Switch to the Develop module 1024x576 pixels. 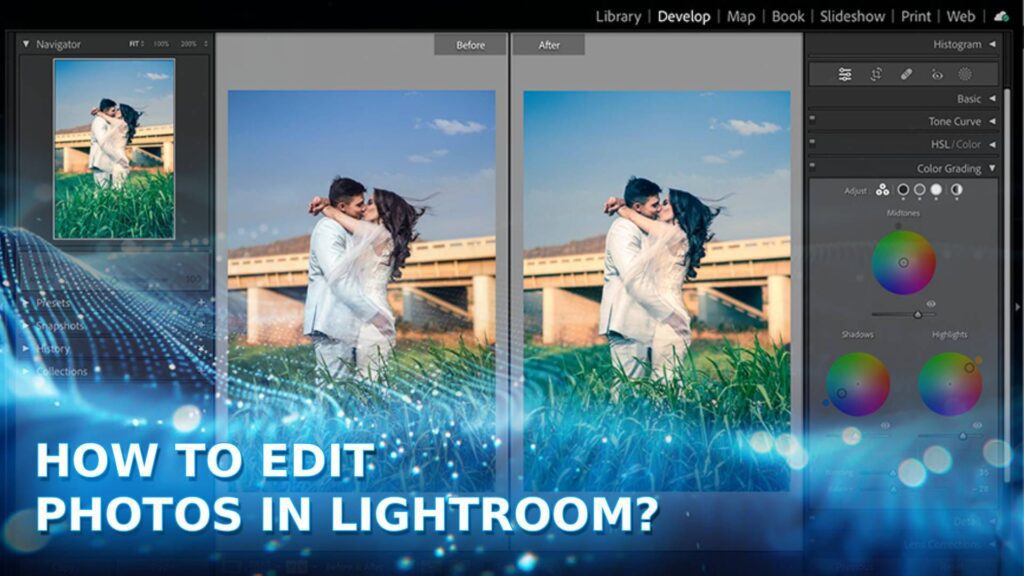[684, 16]
